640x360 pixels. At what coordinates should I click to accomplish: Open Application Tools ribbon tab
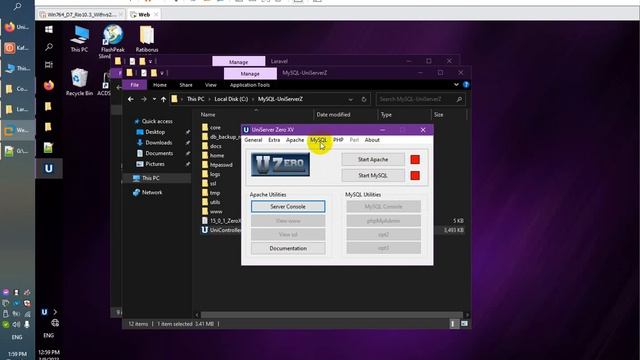(250, 85)
